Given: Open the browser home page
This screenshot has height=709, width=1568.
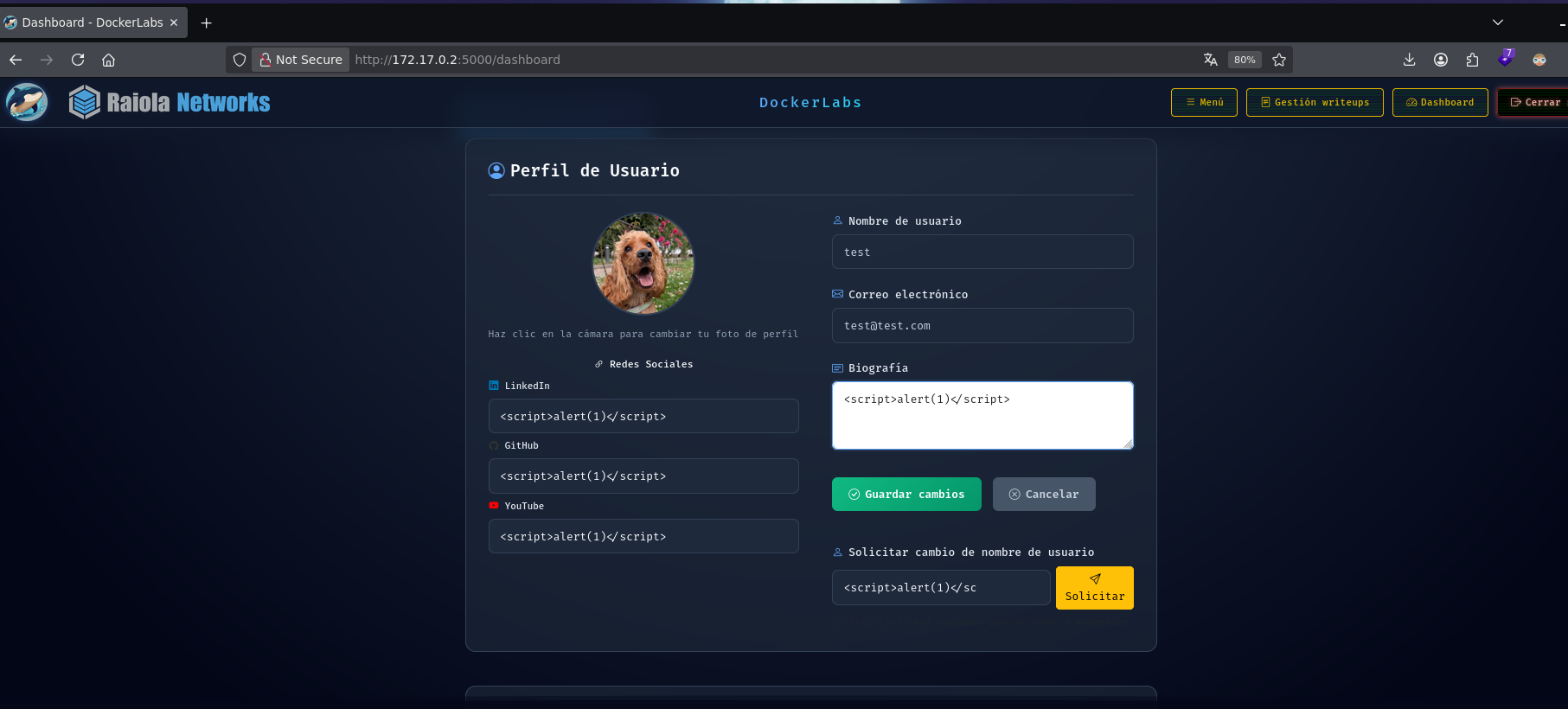Looking at the screenshot, I should click(x=109, y=60).
